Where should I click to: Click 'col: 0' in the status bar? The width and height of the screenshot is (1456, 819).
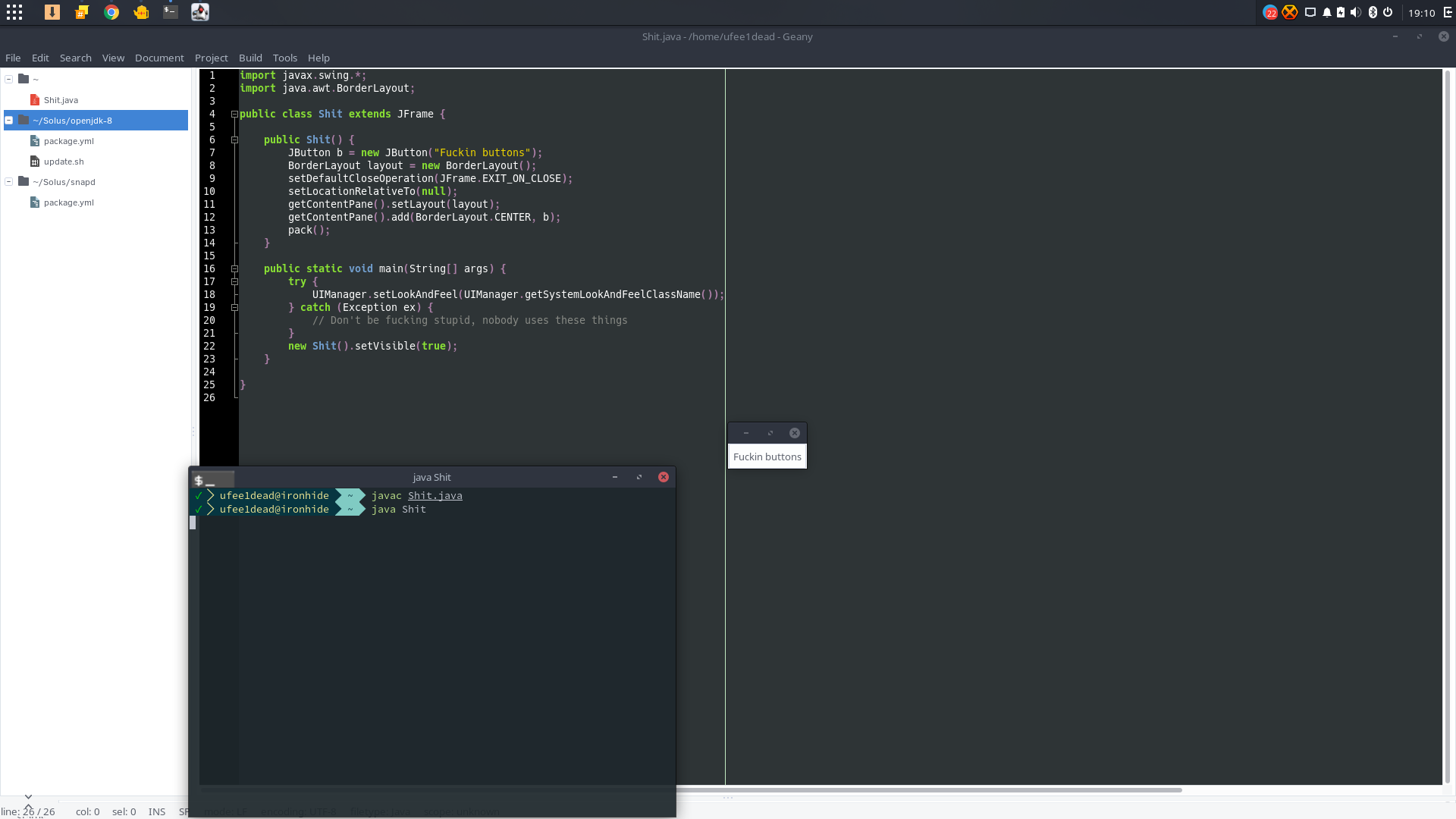(88, 811)
